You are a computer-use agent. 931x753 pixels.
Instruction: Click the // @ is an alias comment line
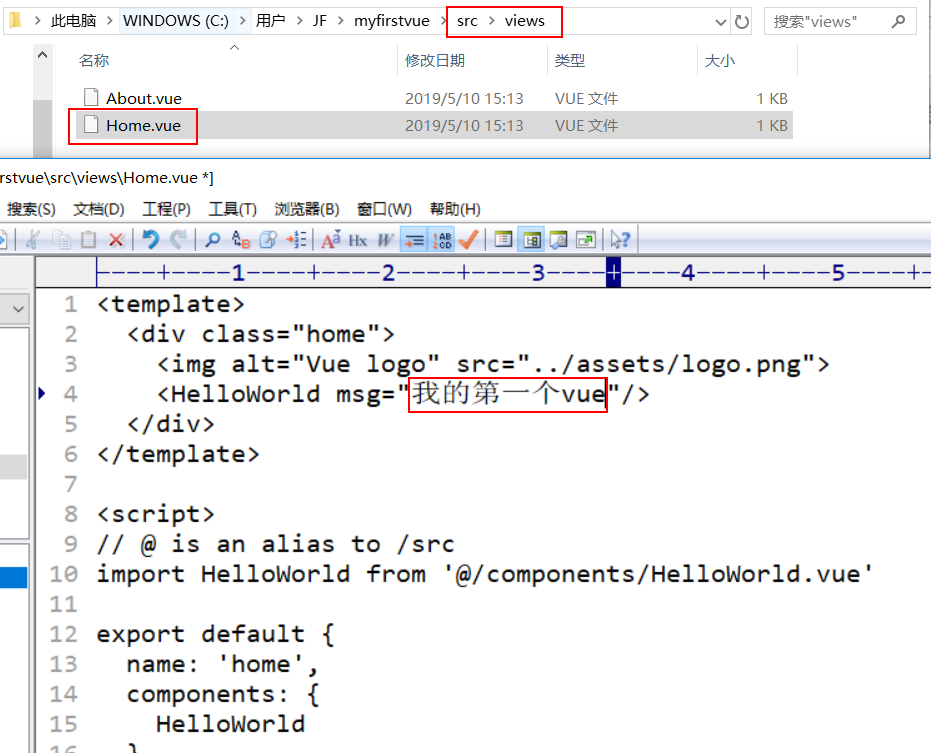coord(276,544)
